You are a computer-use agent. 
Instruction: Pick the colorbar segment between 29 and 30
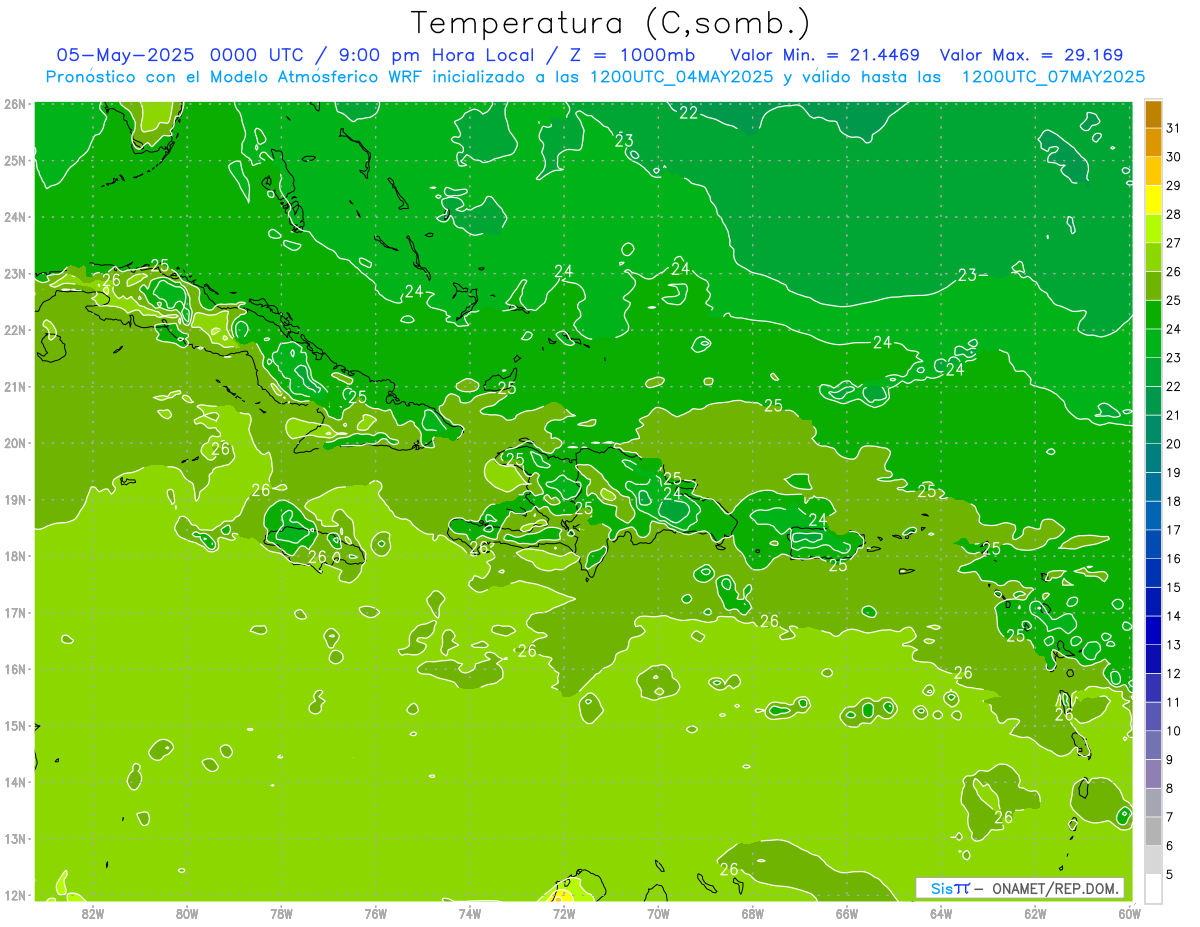tap(1153, 171)
